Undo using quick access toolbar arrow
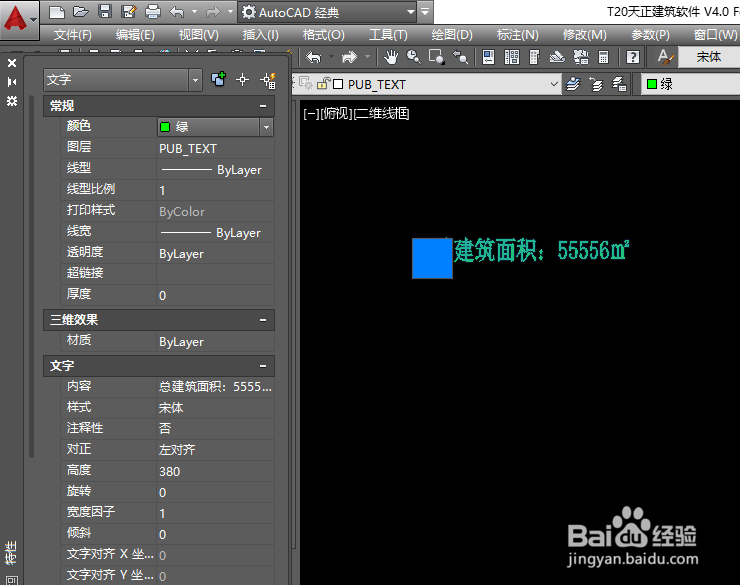This screenshot has height=585, width=740. pyautogui.click(x=177, y=12)
